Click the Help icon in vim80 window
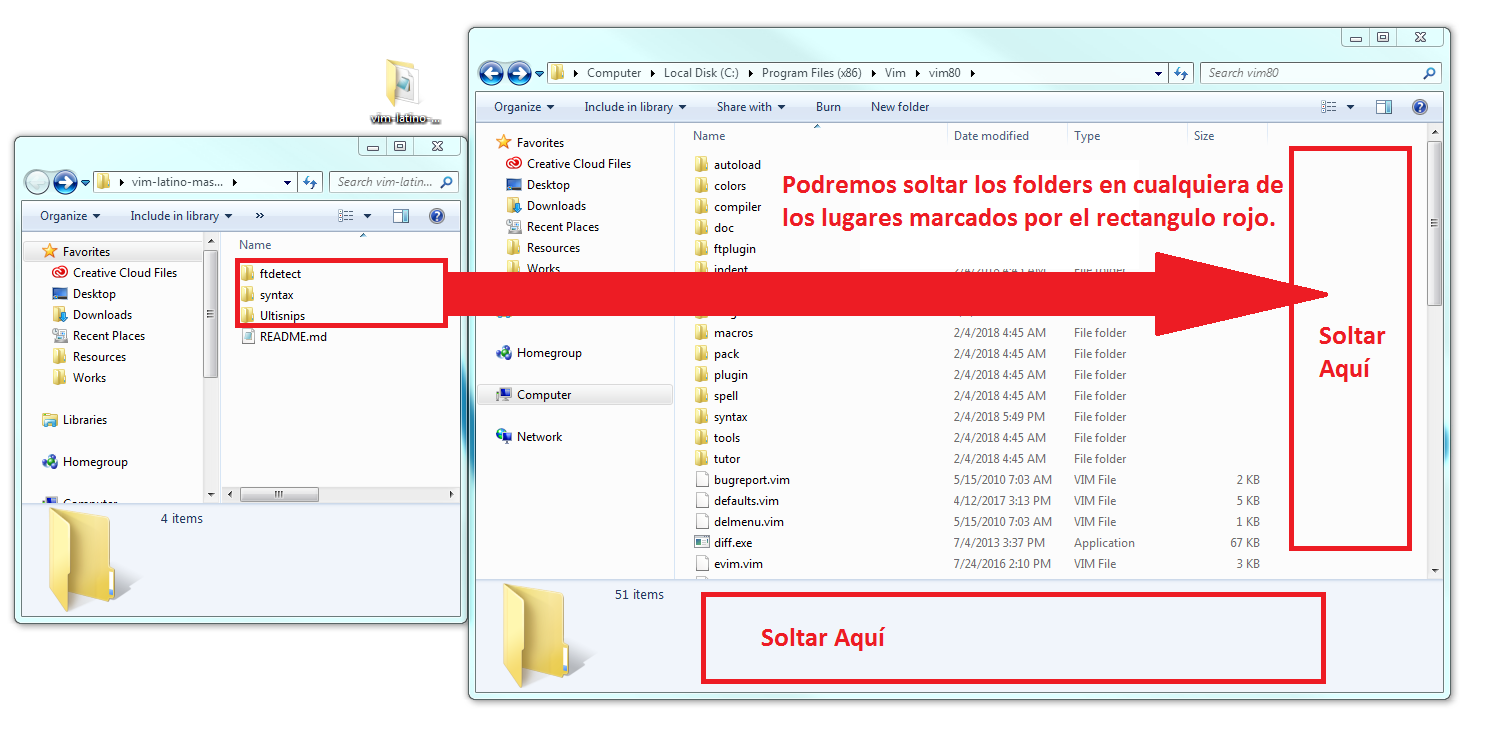This screenshot has width=1489, height=746. (x=1419, y=107)
